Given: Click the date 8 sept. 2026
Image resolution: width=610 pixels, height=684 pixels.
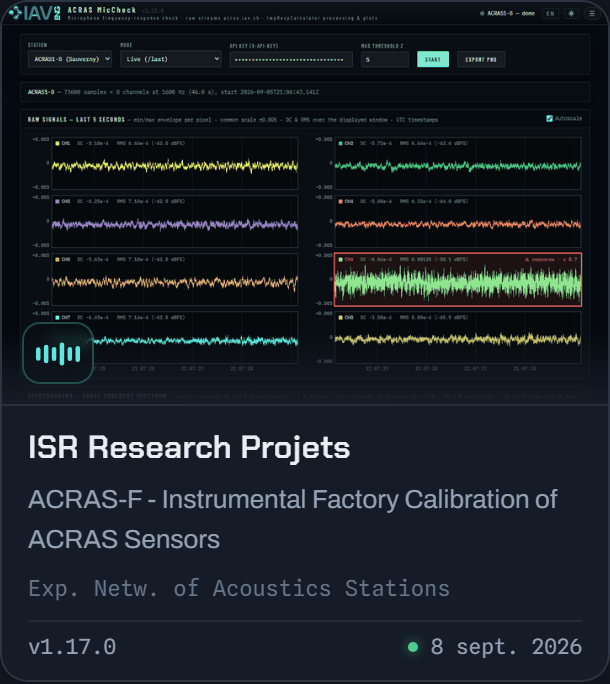Looking at the screenshot, I should tap(506, 646).
